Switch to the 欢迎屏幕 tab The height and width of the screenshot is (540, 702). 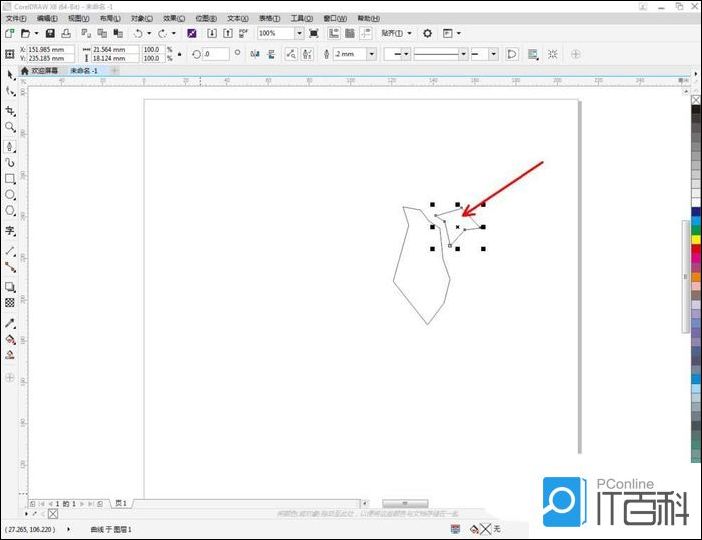click(40, 71)
